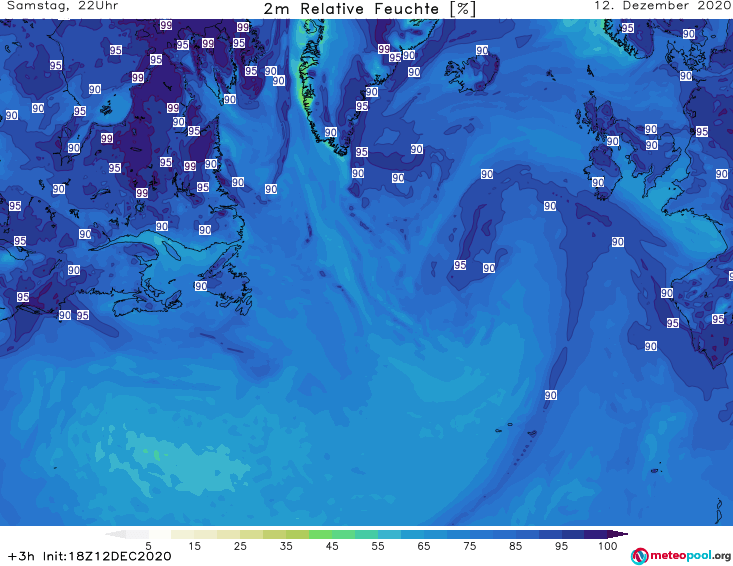
Task: Click the legend value 100
Action: [x=608, y=546]
